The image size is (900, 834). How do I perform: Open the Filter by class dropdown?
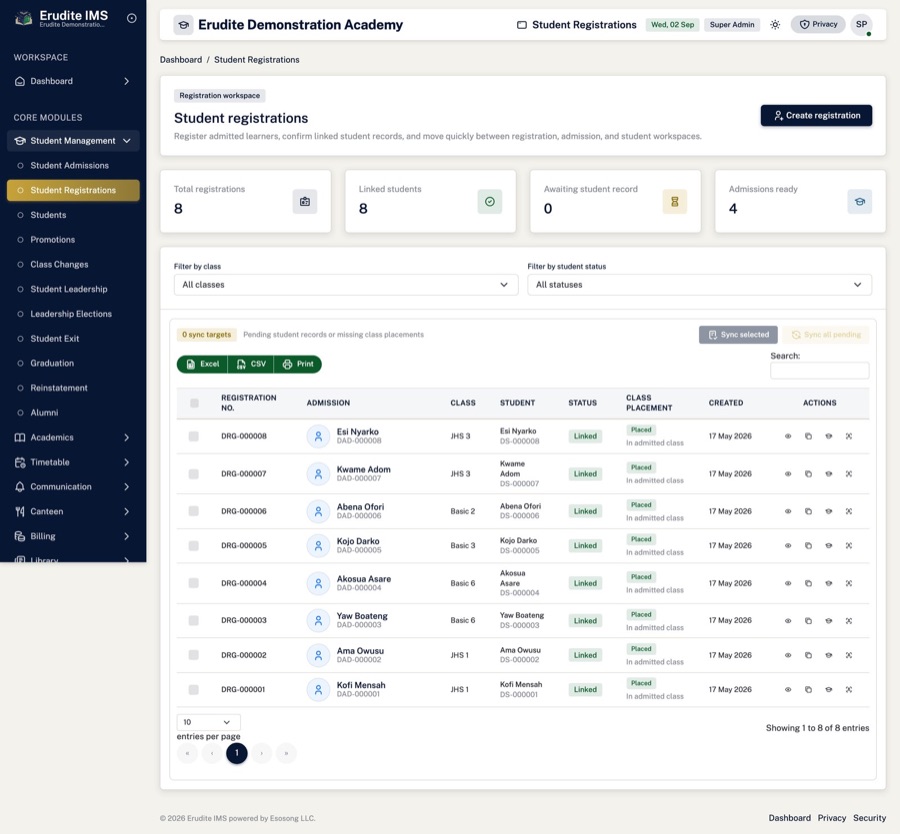click(346, 285)
